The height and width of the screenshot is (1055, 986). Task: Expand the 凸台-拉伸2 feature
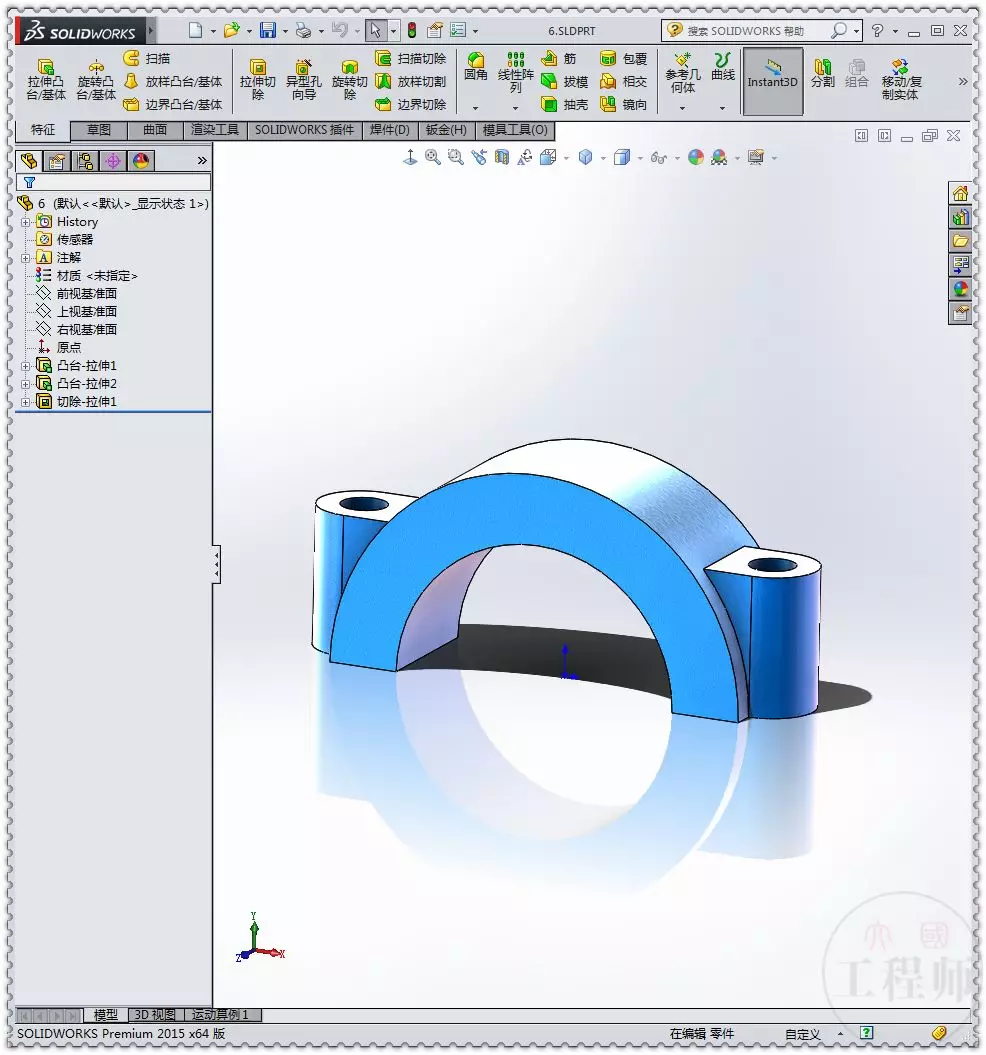click(25, 384)
